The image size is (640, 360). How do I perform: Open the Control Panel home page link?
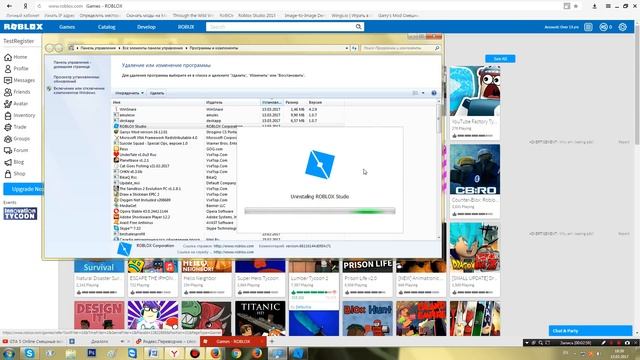click(72, 64)
